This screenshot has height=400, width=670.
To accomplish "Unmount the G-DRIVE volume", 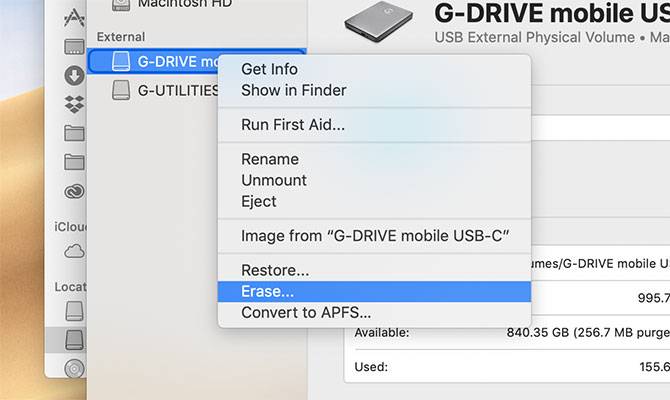I will (x=274, y=180).
